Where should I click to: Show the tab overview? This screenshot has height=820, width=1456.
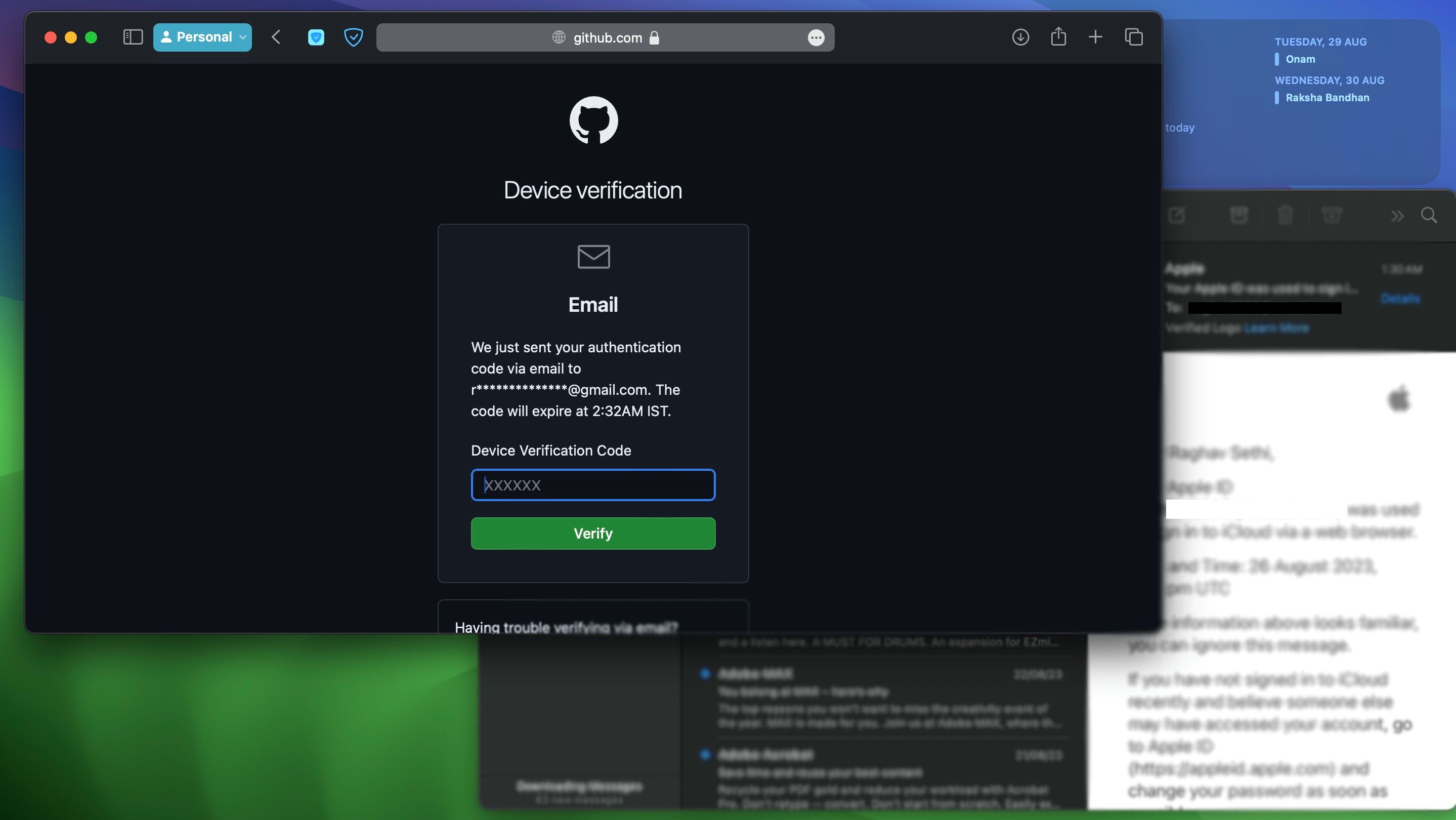[1133, 37]
